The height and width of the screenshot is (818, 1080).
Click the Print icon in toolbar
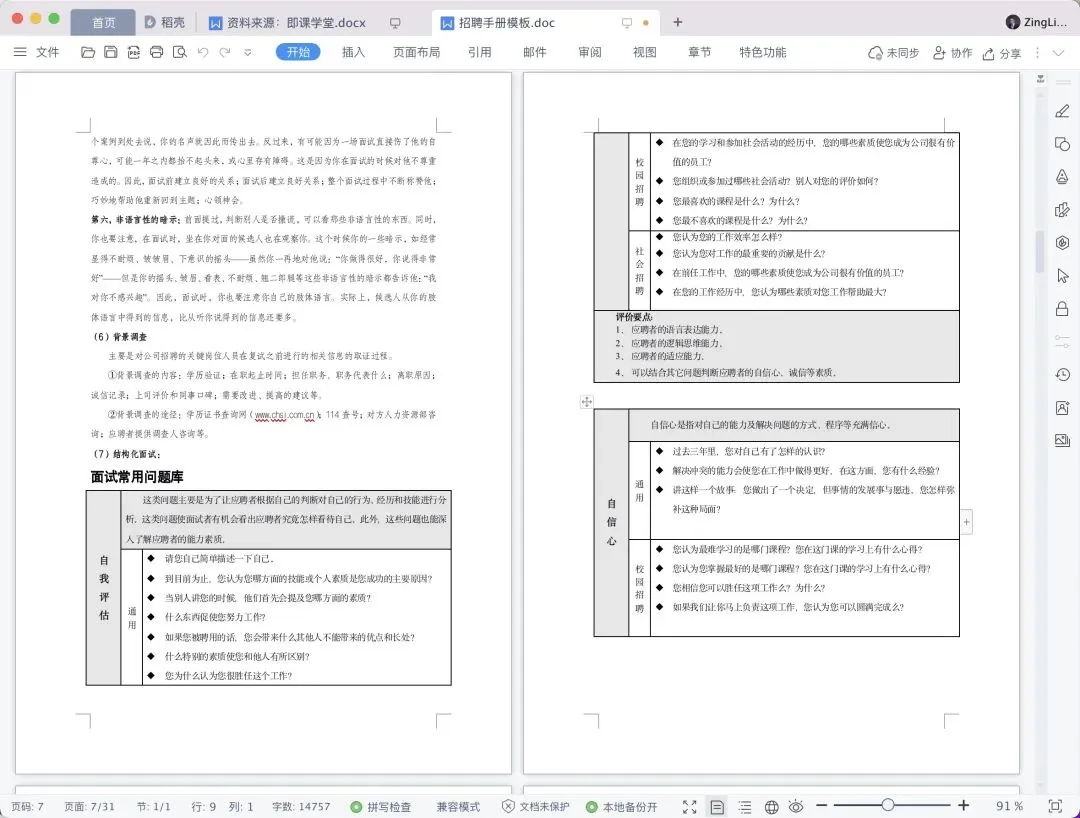(x=156, y=52)
